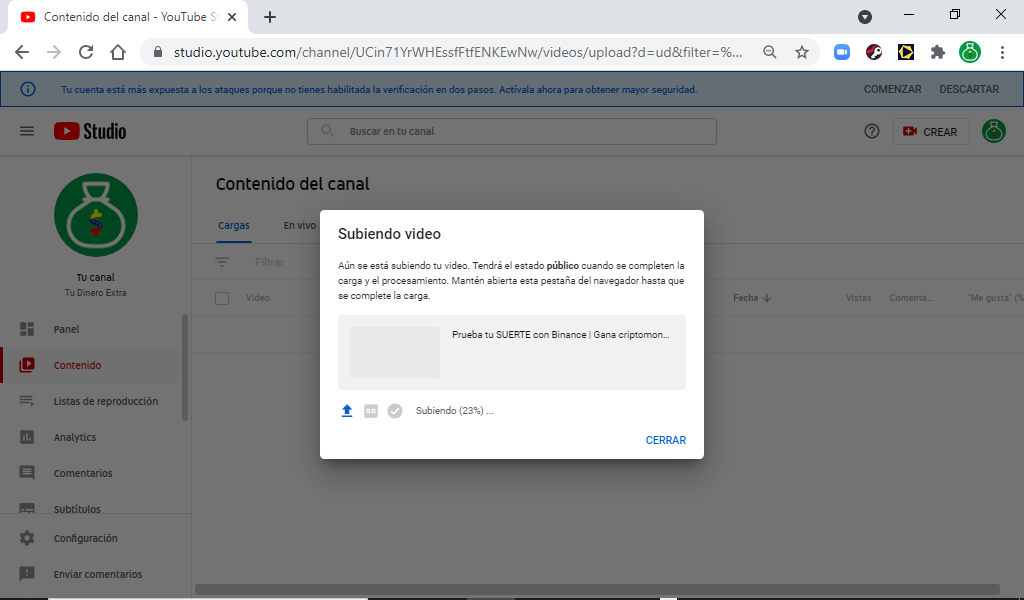The height and width of the screenshot is (600, 1024).
Task: Click the CREAR button
Action: point(931,131)
